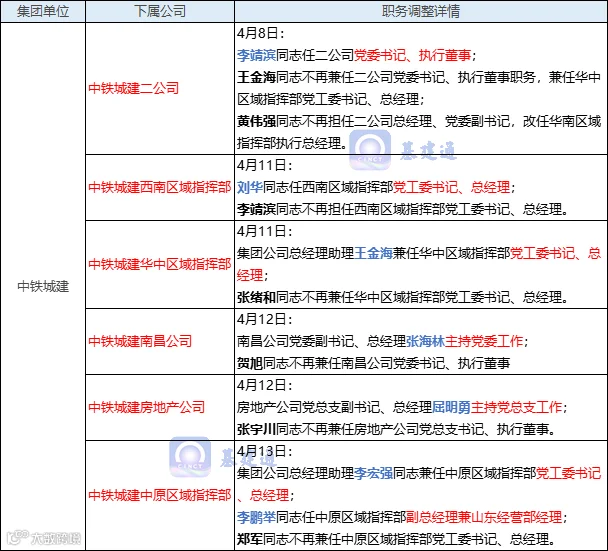The image size is (608, 551).
Task: Click the 4月12日 date in 南昌公司 row
Action: click(x=264, y=320)
